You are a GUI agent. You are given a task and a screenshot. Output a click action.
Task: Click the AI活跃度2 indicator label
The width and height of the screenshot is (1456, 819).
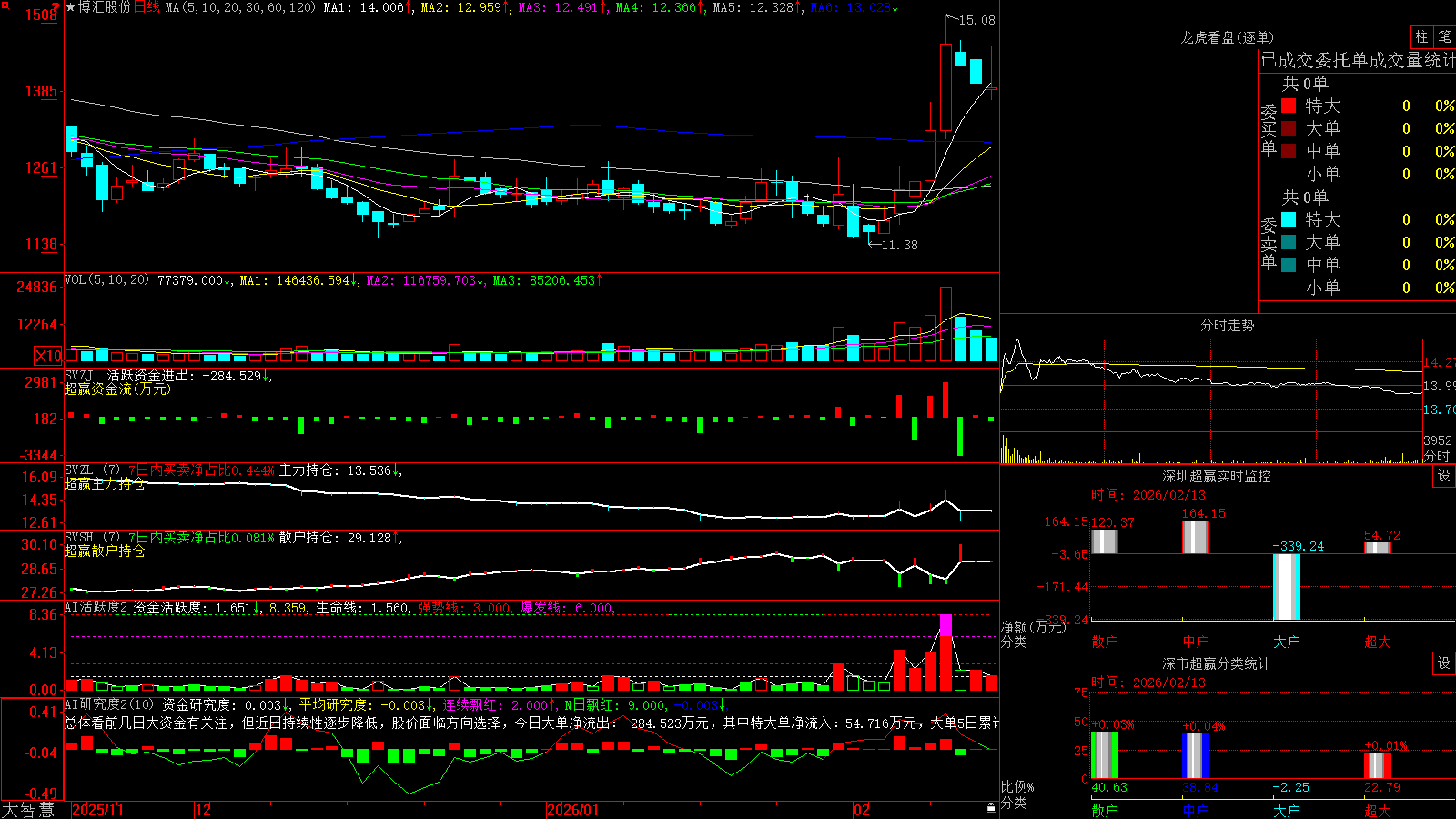pyautogui.click(x=96, y=607)
